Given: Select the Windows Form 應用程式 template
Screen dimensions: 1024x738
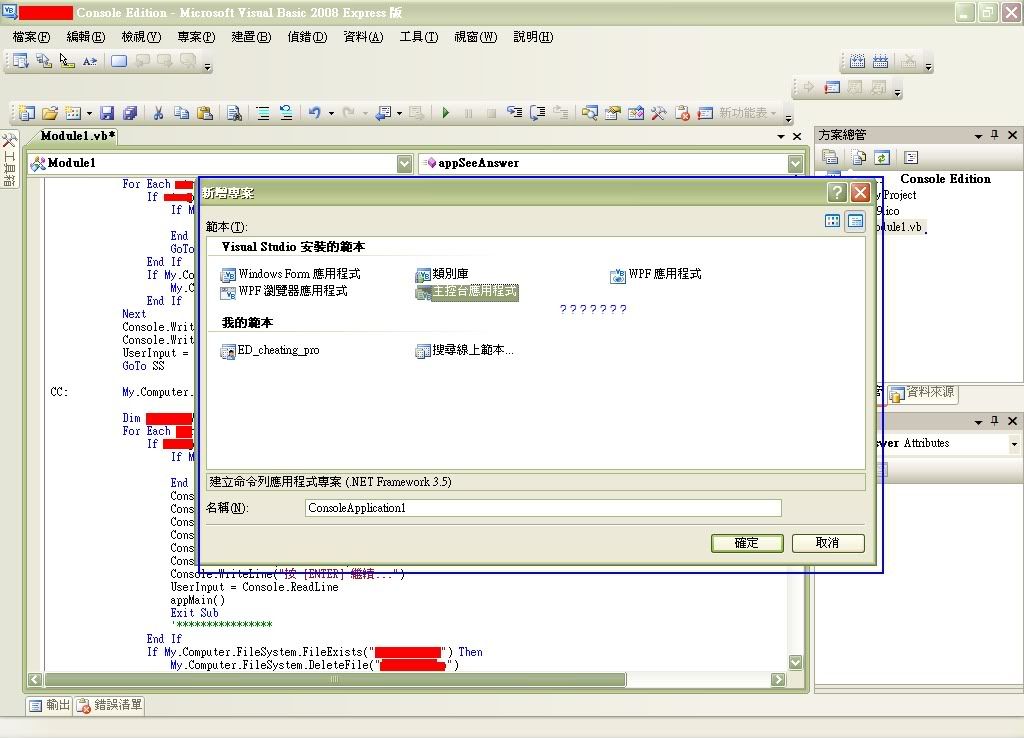Looking at the screenshot, I should (x=291, y=274).
